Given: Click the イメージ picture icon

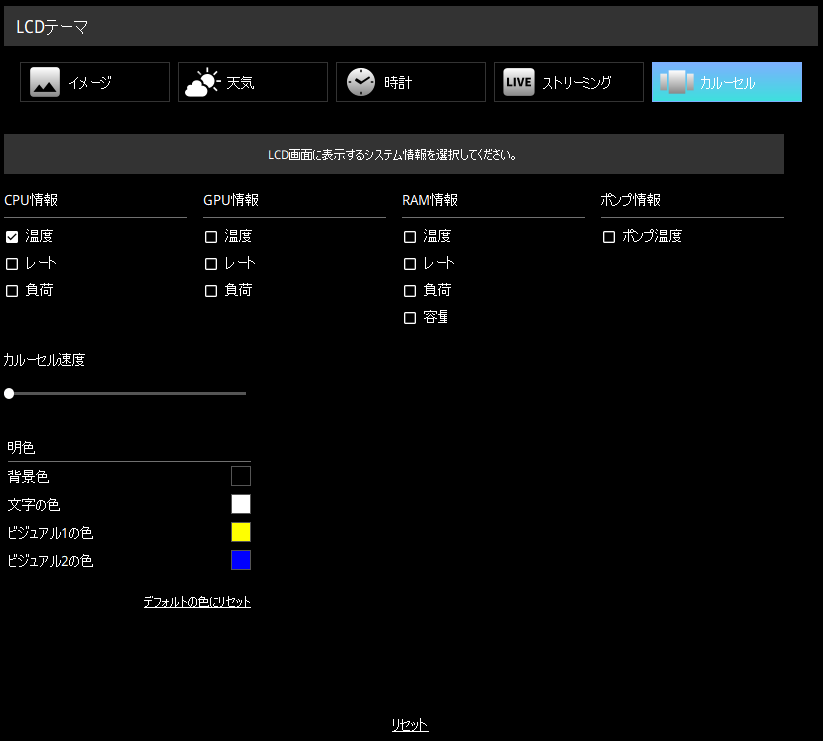Looking at the screenshot, I should [45, 82].
